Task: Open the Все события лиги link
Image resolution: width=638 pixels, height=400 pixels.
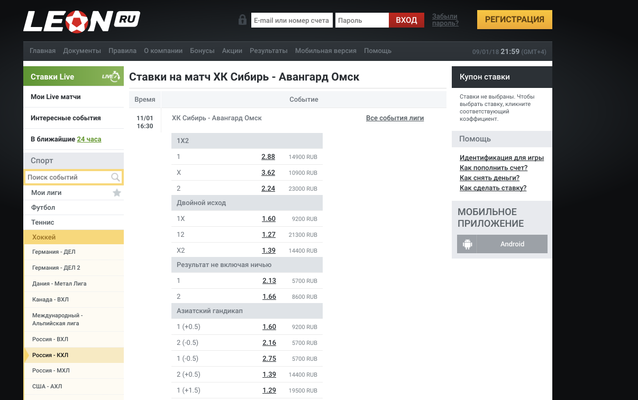Action: [x=394, y=118]
